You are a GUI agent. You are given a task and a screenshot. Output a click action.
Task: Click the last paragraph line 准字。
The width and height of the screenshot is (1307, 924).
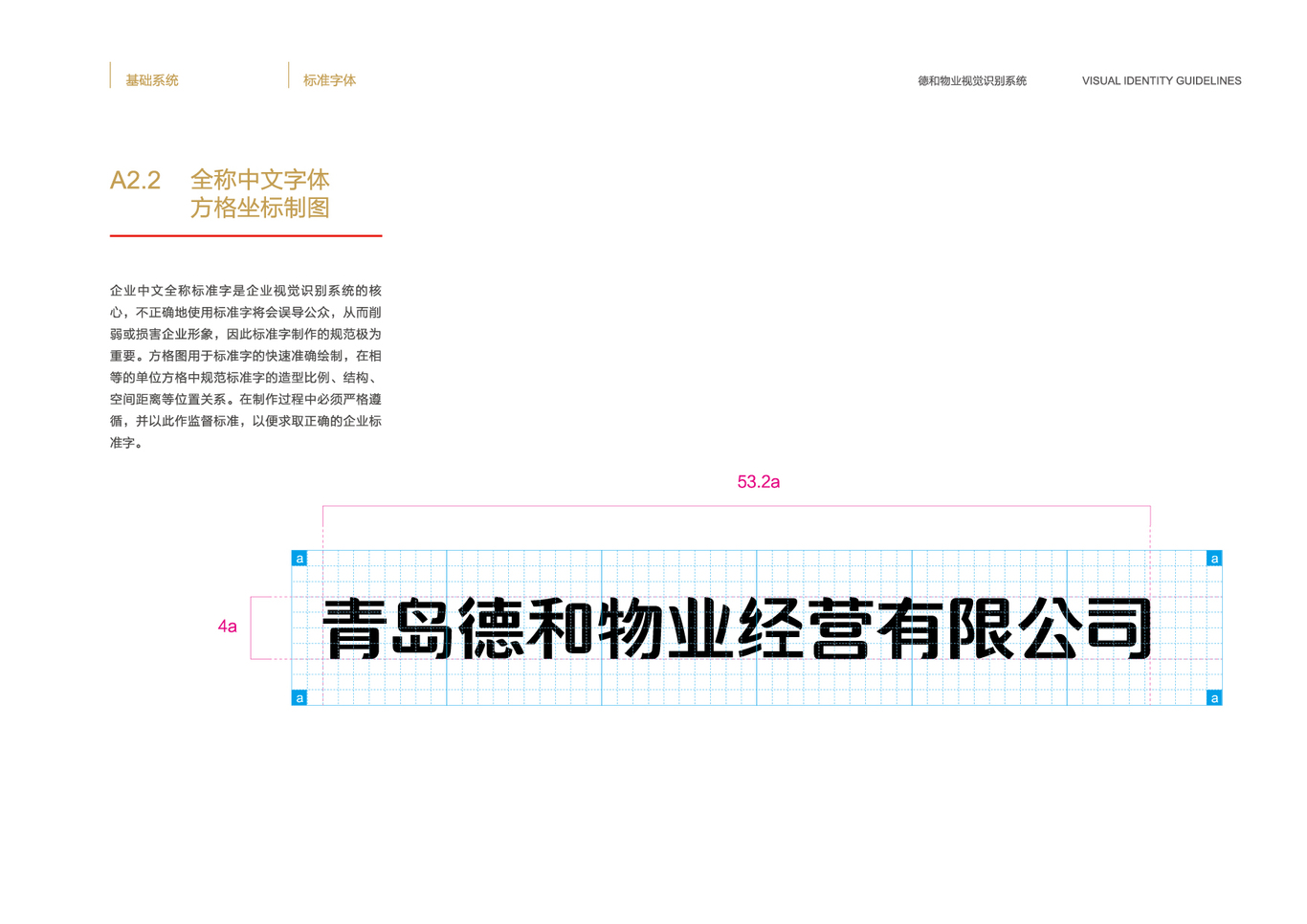126,443
